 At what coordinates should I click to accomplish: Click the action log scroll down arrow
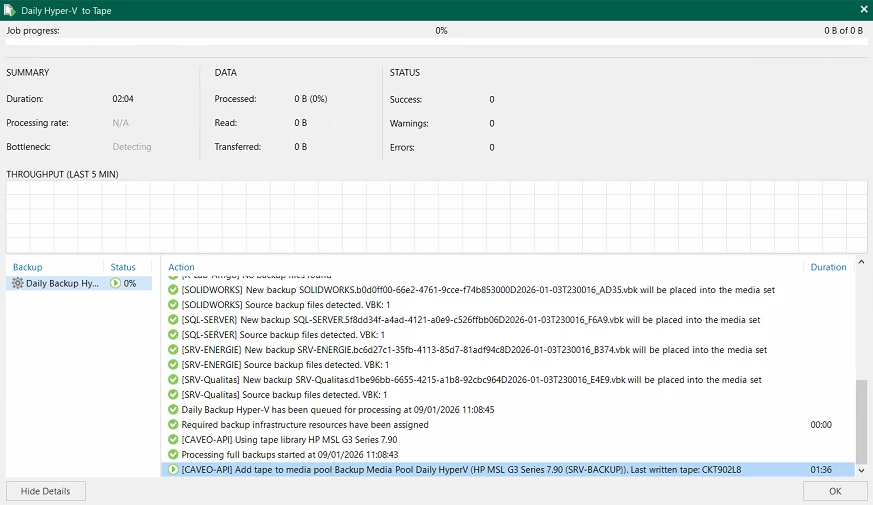861,470
